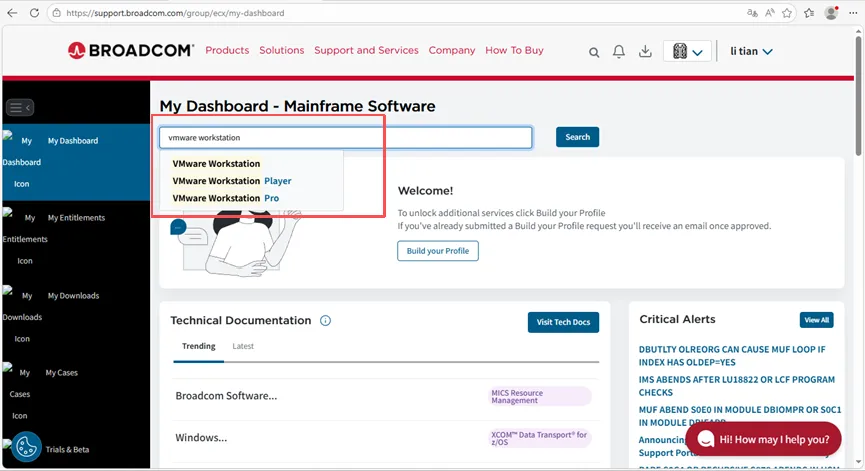Collapse the sidebar with hamburger toggle
Viewport: 865px width, 471px height.
click(20, 108)
